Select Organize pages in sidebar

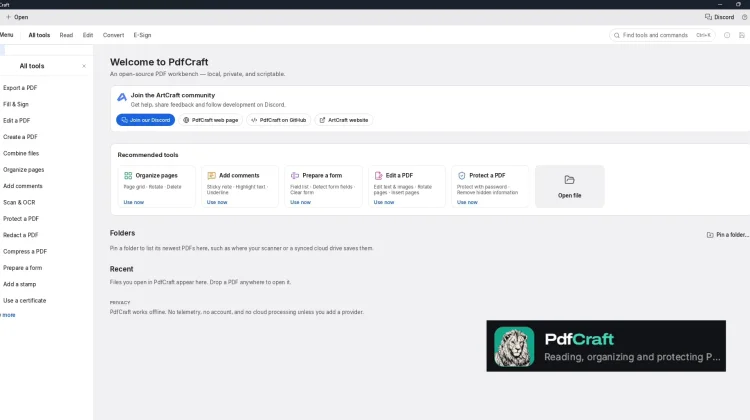[x=23, y=170]
